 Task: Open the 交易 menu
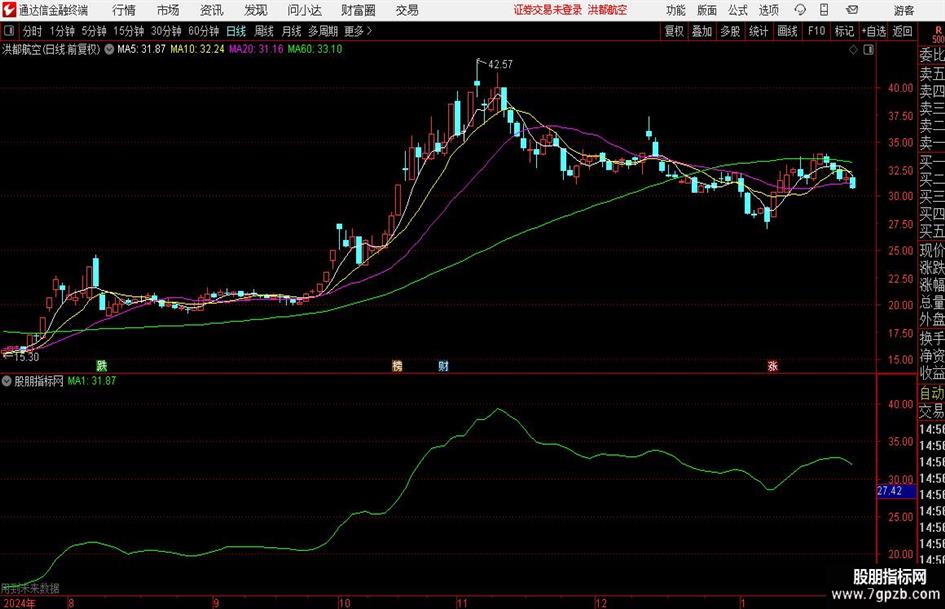tap(407, 10)
